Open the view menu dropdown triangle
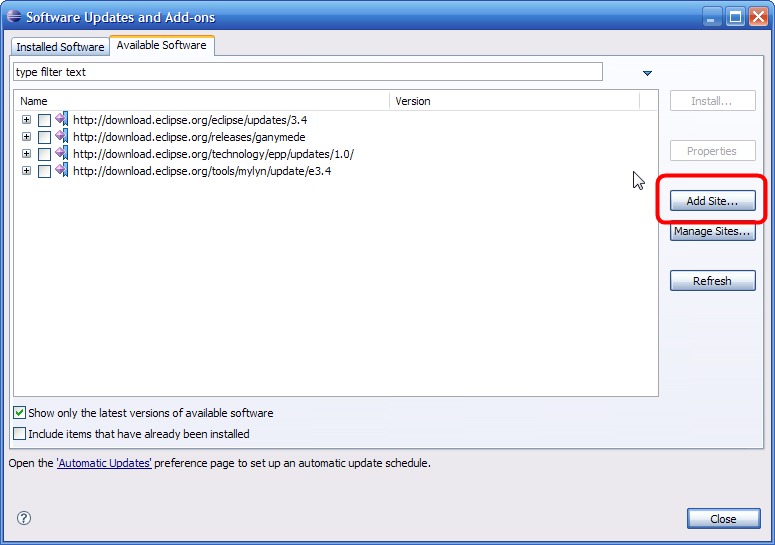The width and height of the screenshot is (775, 545). pos(647,73)
